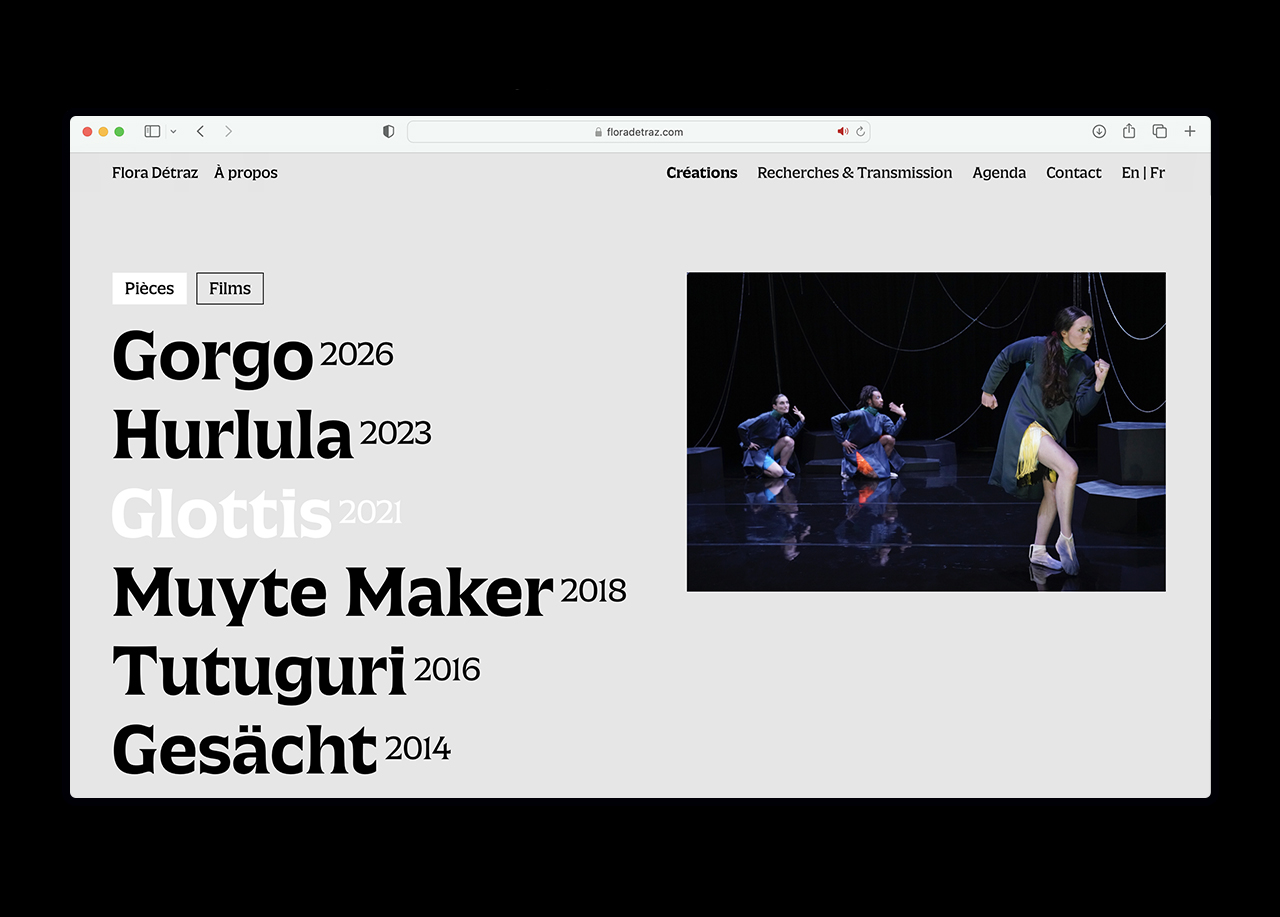Click the sidebar toggle icon in Safari
This screenshot has width=1280, height=917.
(152, 131)
